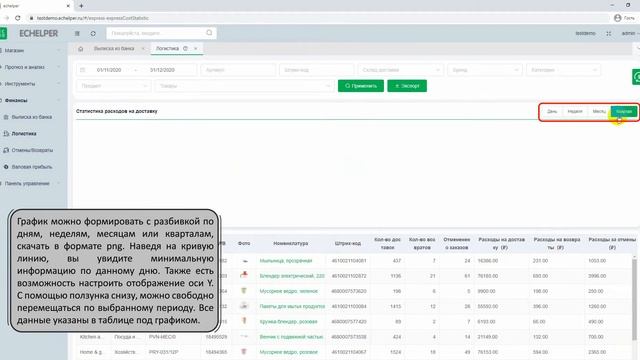Open Склад доставки dropdown
The width and height of the screenshot is (640, 360).
point(400,70)
